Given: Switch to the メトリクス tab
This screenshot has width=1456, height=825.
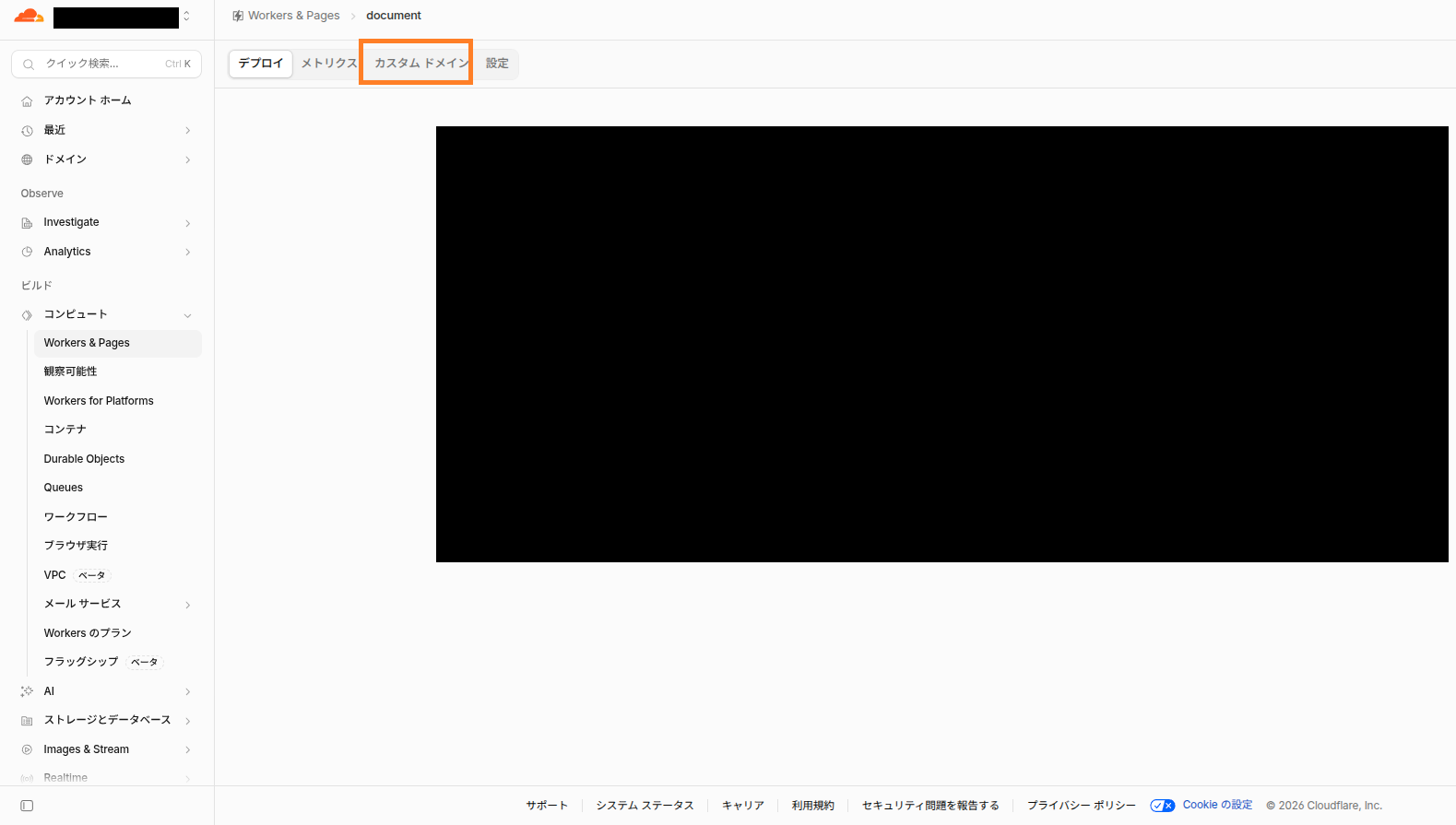Looking at the screenshot, I should click(329, 64).
